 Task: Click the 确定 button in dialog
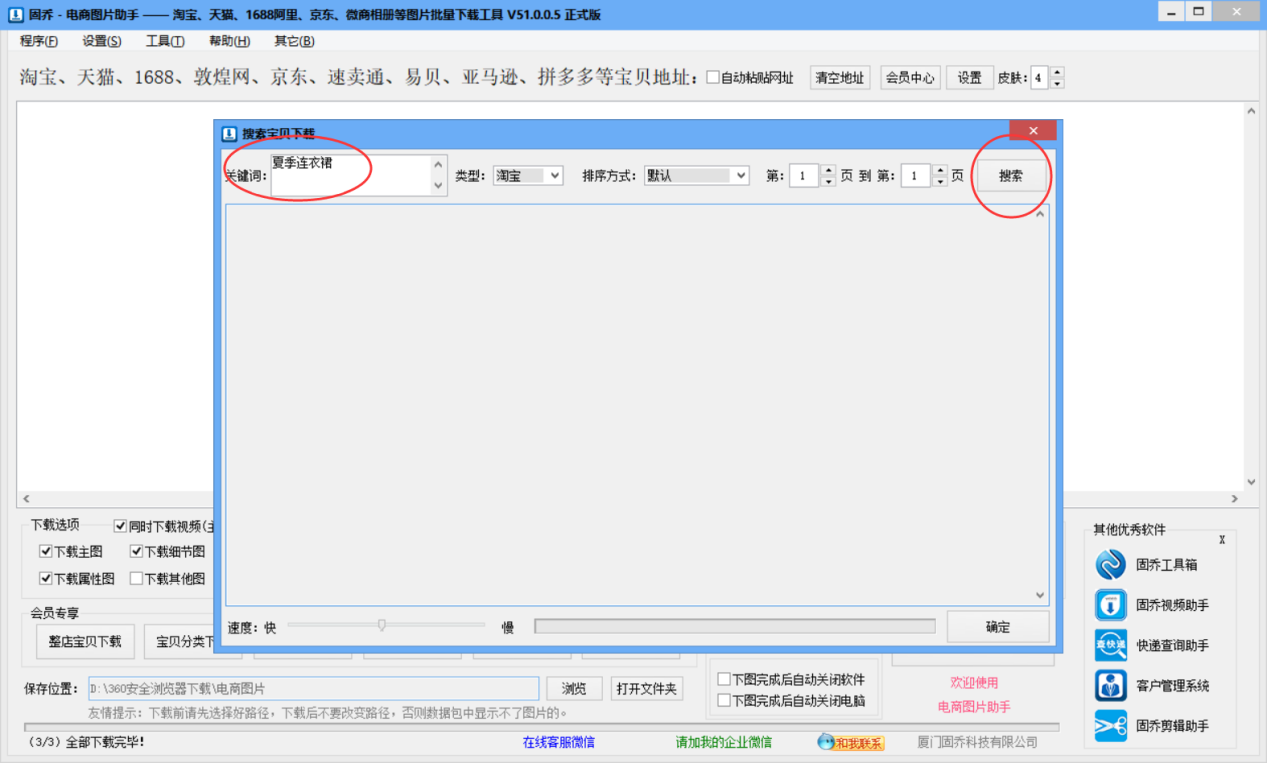click(x=998, y=627)
